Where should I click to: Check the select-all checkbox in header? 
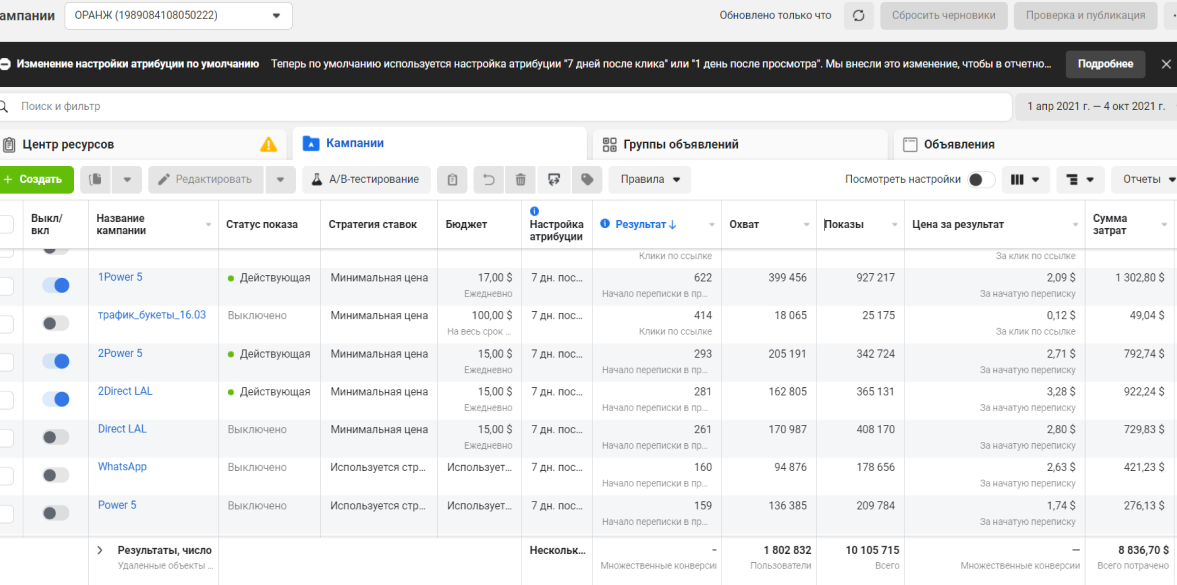[5, 224]
